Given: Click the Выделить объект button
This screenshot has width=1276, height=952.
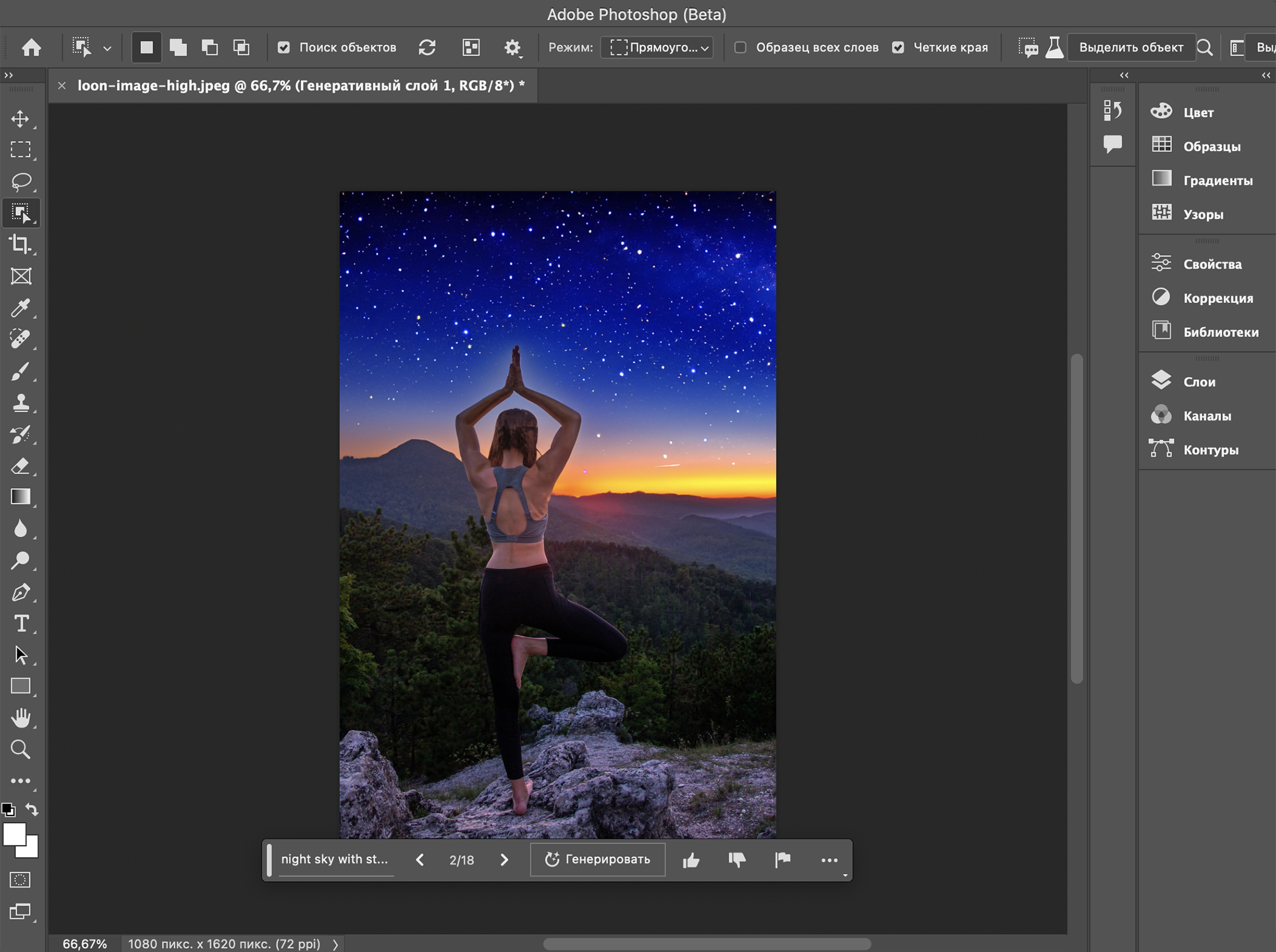Looking at the screenshot, I should pyautogui.click(x=1131, y=47).
